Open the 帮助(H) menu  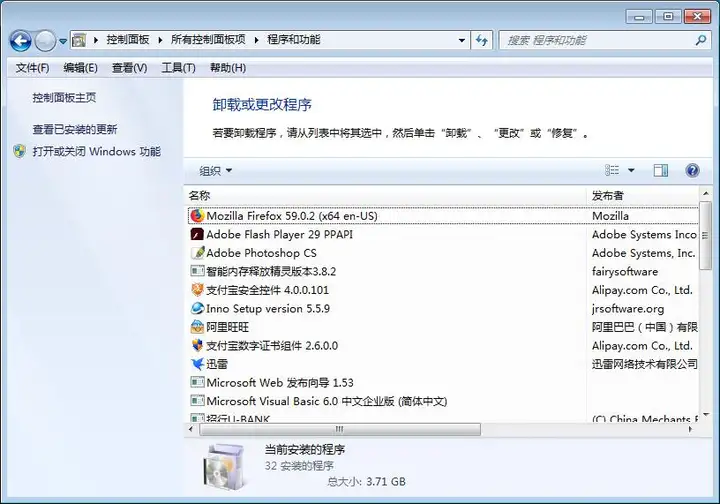228,68
